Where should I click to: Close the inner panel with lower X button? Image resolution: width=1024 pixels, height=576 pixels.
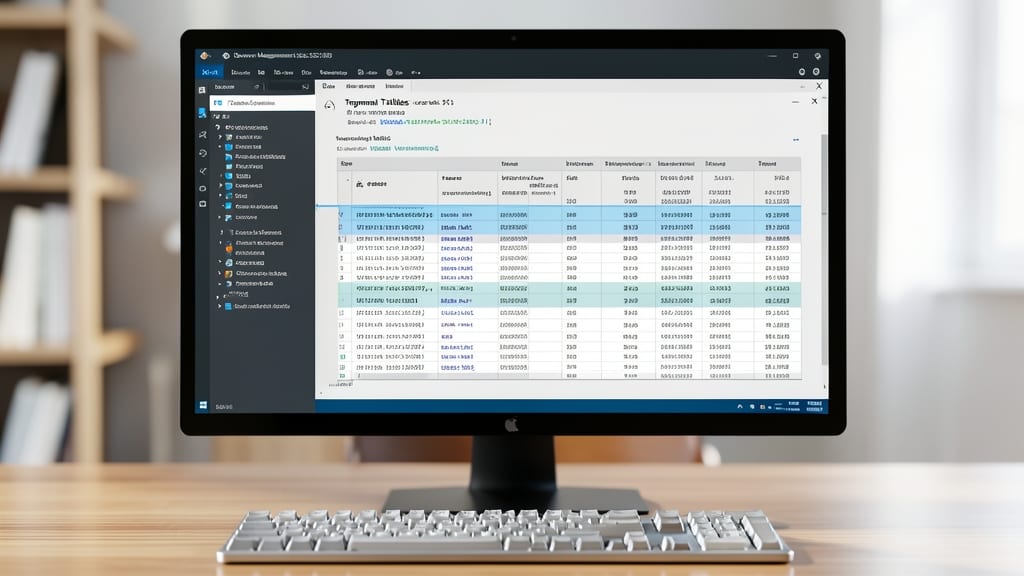pyautogui.click(x=814, y=101)
